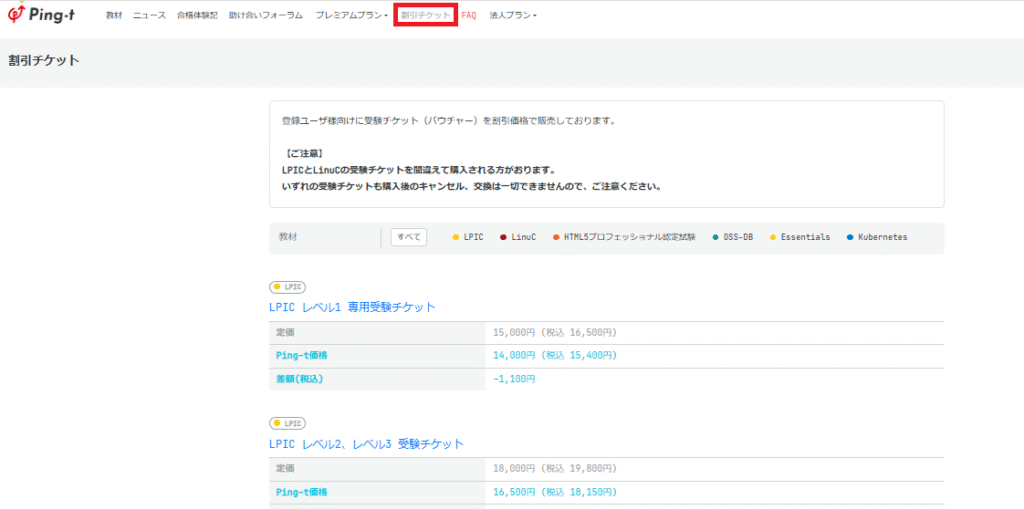The height and width of the screenshot is (510, 1024).
Task: Click LPIC badge above レベル2、レベル3 ticket
Action: (287, 423)
